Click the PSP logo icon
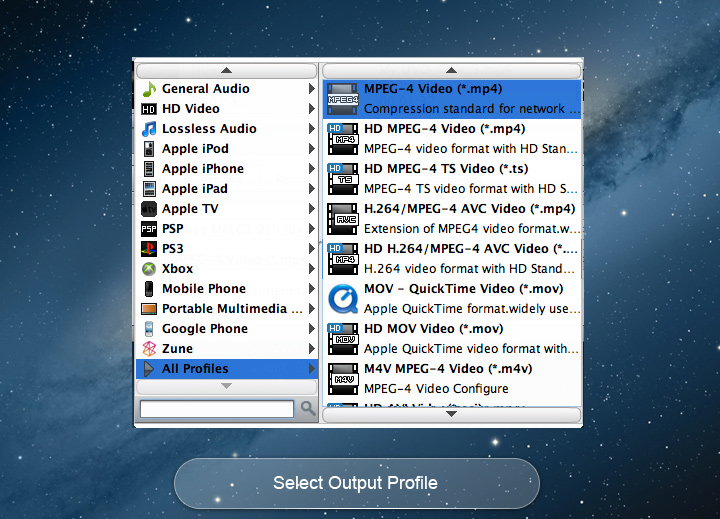Image resolution: width=720 pixels, height=519 pixels. (149, 229)
